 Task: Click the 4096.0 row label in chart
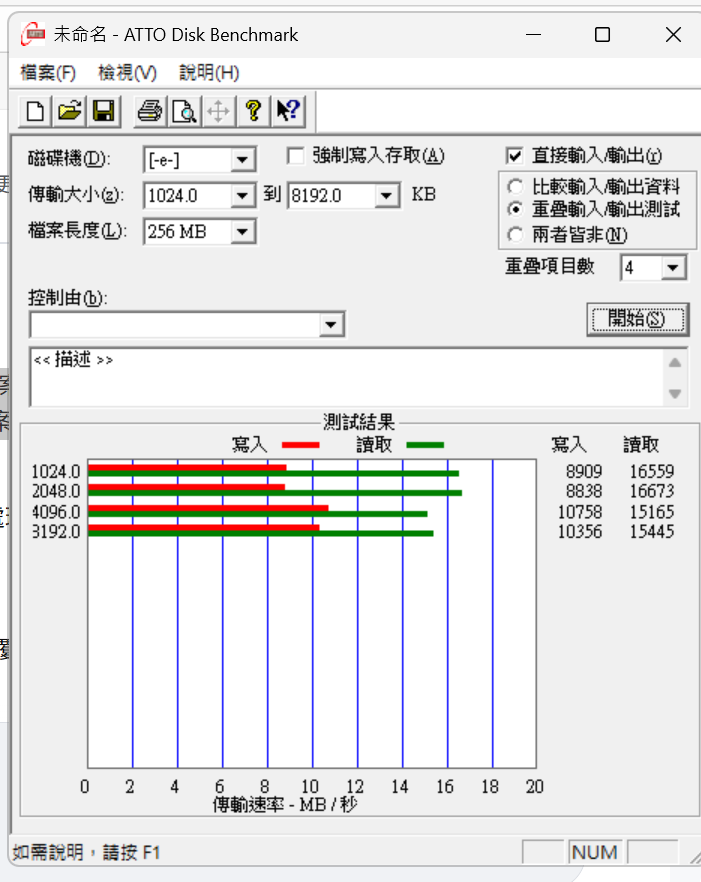click(56, 512)
